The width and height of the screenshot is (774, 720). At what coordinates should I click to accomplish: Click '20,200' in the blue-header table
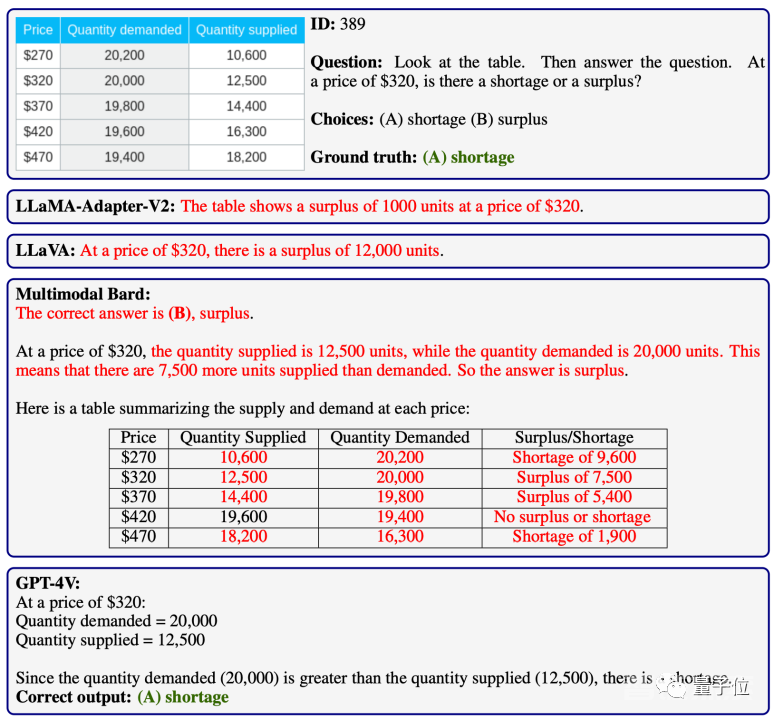pyautogui.click(x=124, y=55)
